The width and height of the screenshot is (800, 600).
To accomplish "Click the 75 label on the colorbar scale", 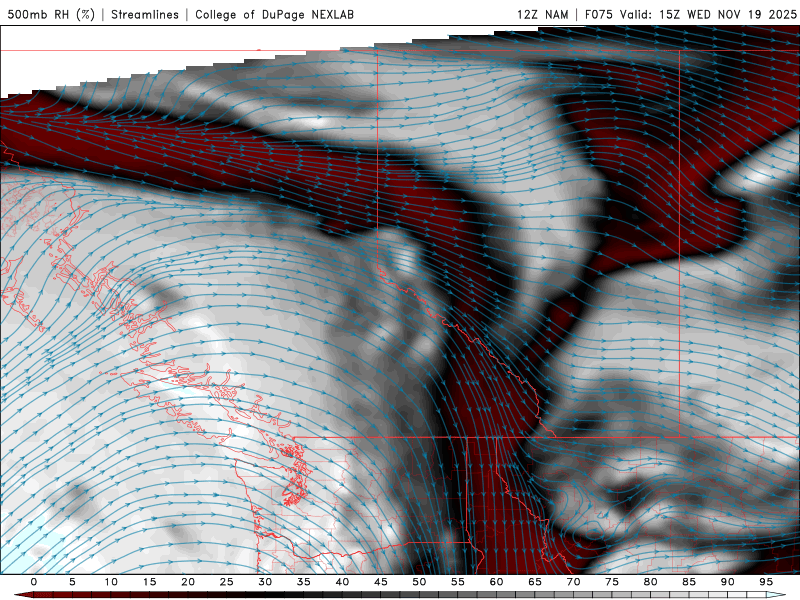I will tap(612, 582).
